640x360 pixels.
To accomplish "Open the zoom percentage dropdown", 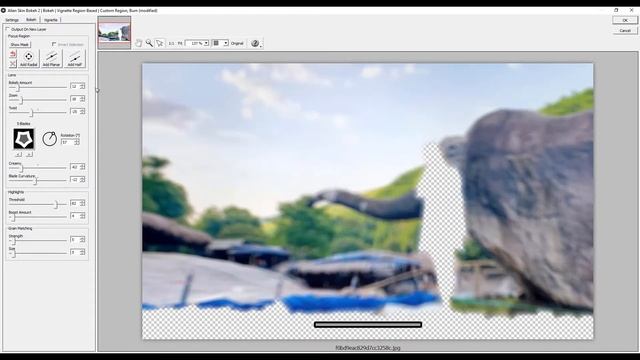I will (x=206, y=43).
